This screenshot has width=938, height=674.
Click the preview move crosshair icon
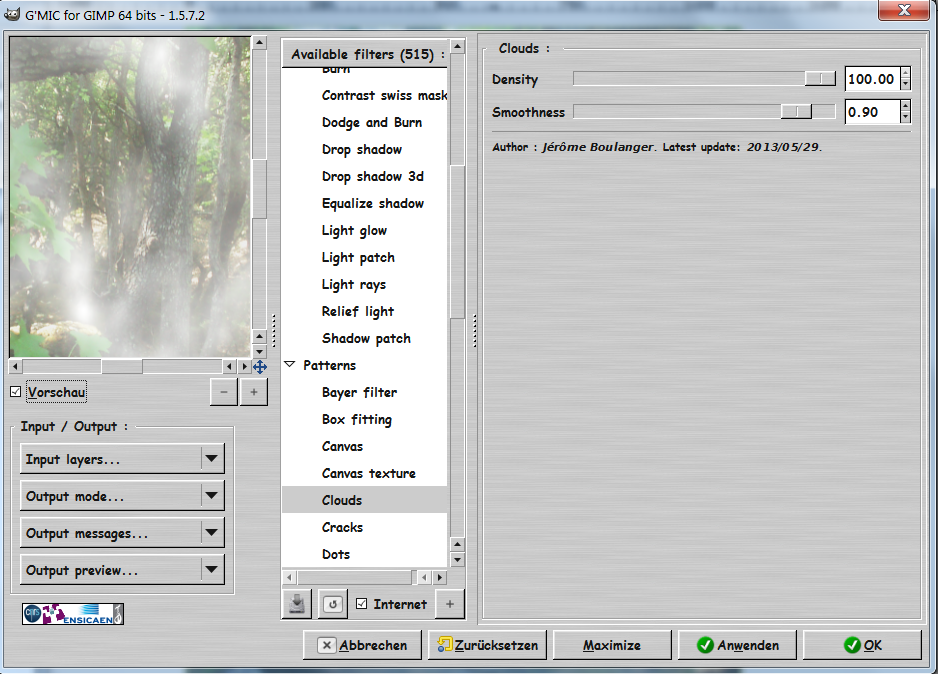[x=260, y=367]
